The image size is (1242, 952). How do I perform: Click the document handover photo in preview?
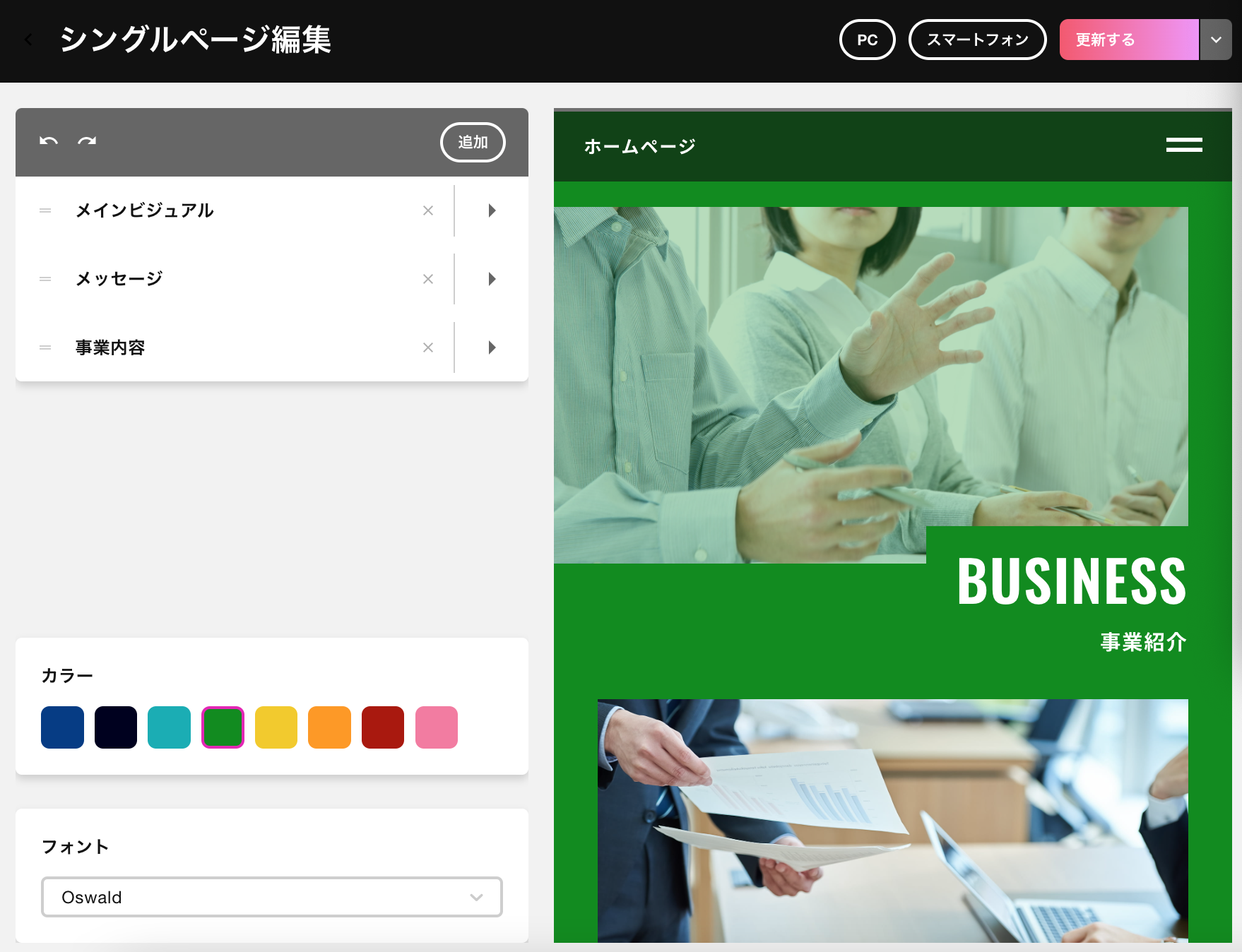[x=893, y=821]
